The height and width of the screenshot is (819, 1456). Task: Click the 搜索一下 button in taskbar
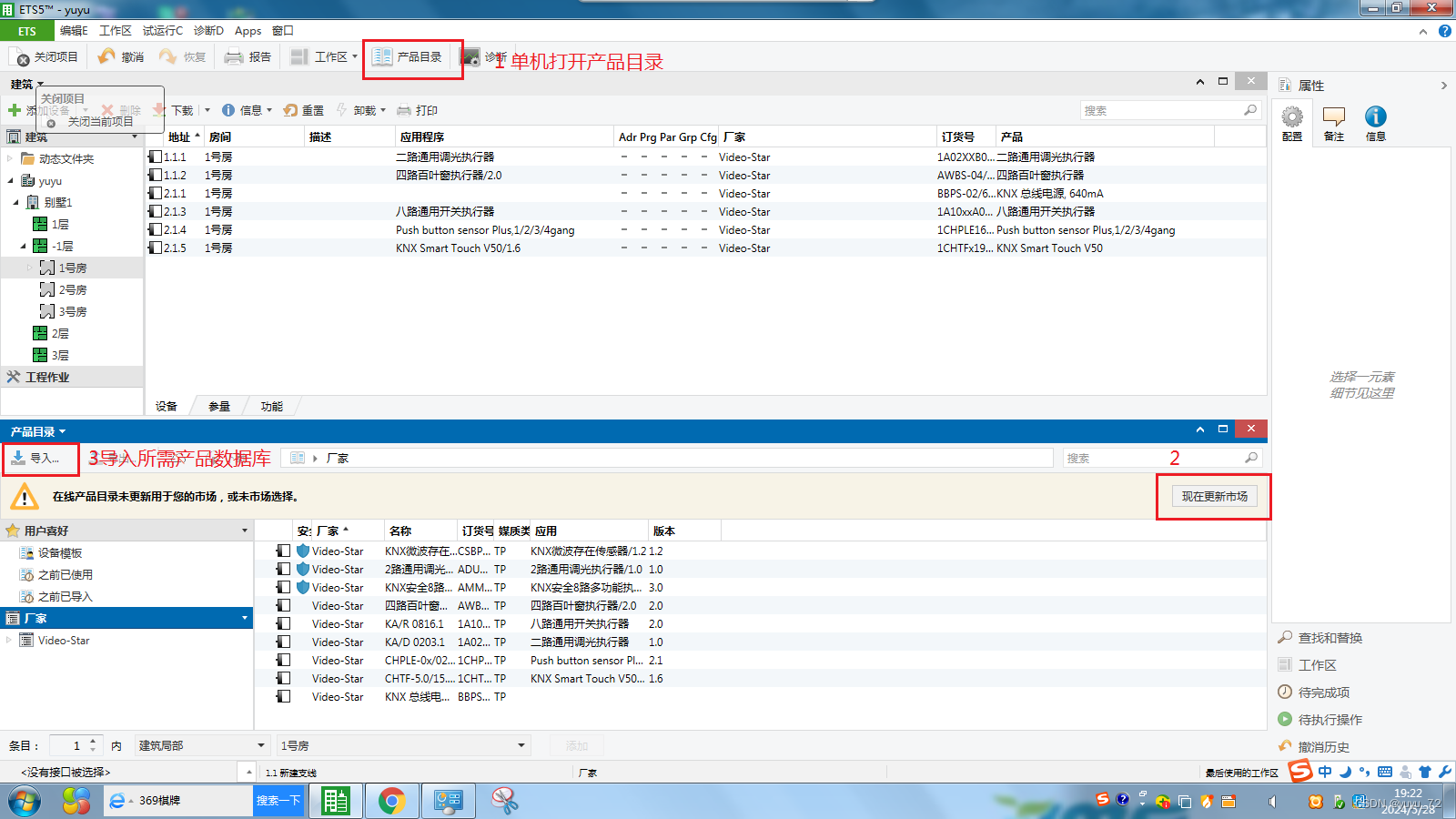(x=278, y=801)
